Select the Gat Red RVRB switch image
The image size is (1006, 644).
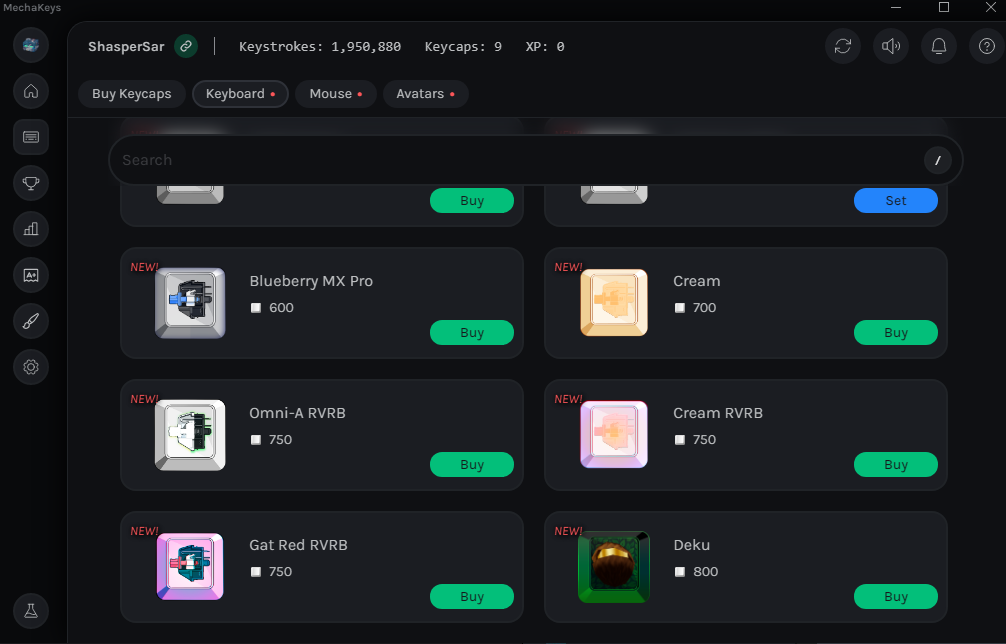pyautogui.click(x=190, y=567)
